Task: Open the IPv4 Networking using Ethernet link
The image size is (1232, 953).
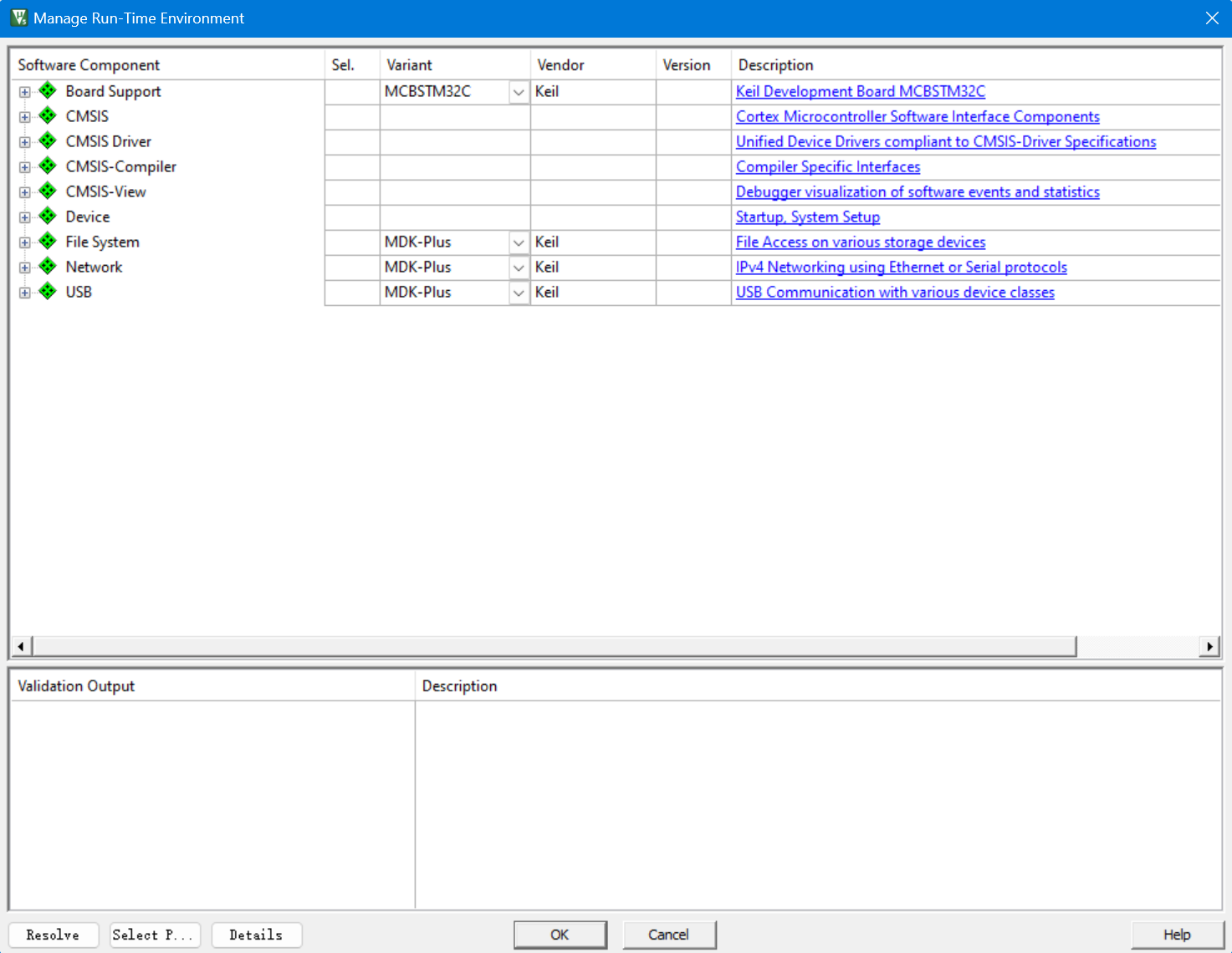Action: click(x=902, y=267)
